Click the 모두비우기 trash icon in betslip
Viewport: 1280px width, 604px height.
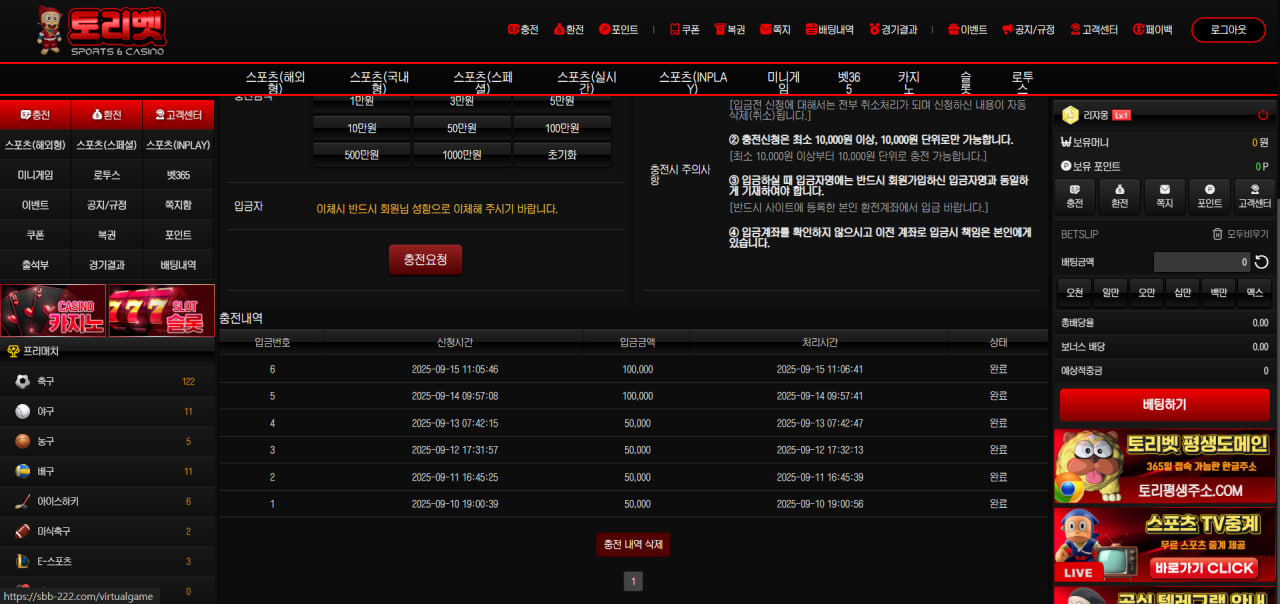click(x=1217, y=234)
